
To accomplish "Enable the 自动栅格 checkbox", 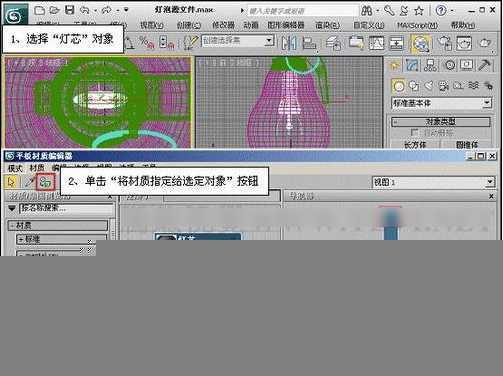I will (414, 133).
